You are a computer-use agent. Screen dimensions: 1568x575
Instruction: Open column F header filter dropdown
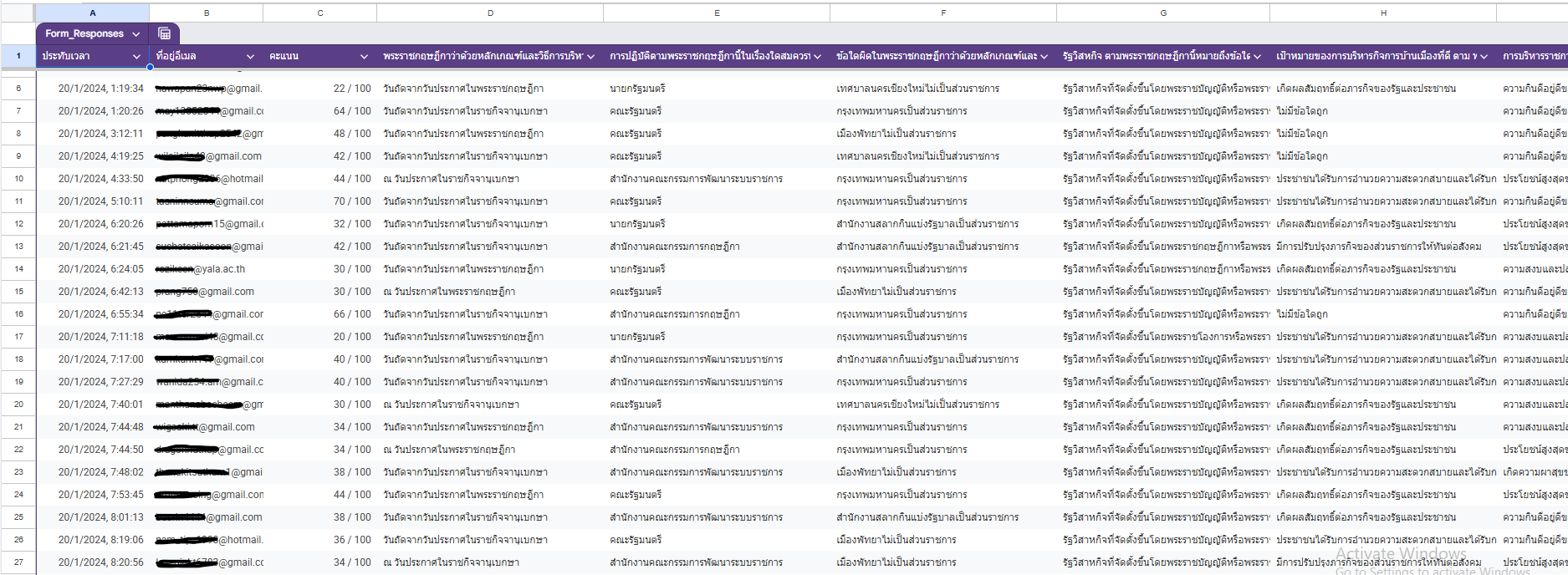1044,56
